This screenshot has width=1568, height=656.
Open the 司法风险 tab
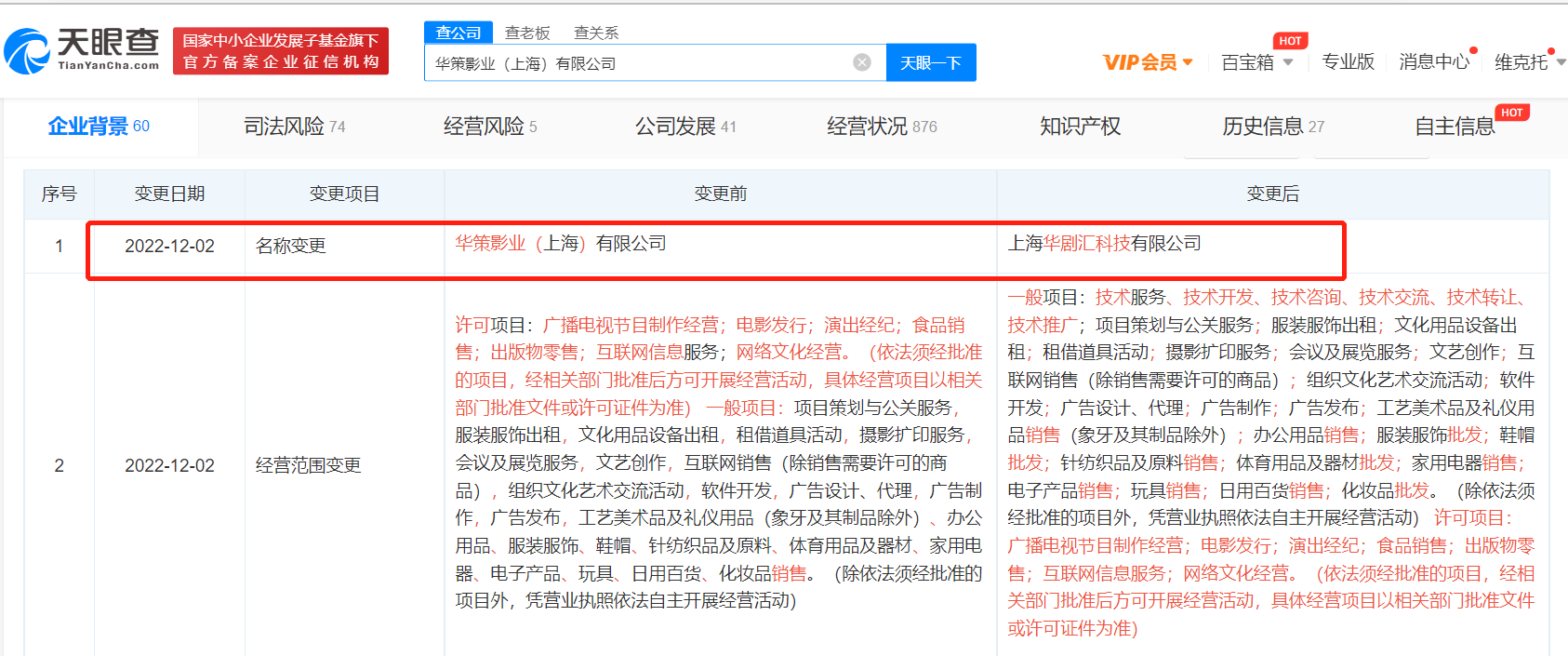294,127
